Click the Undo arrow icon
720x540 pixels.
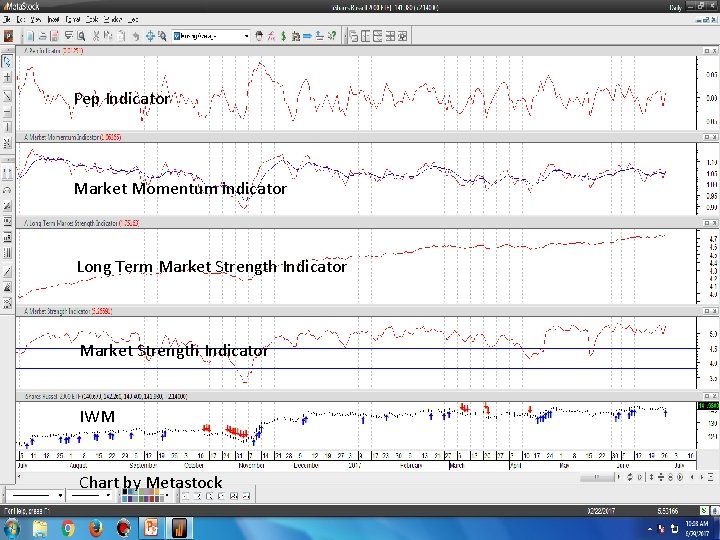pos(136,36)
